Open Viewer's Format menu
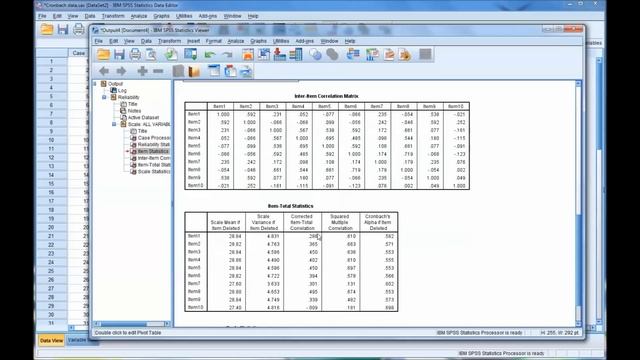Viewport: 640px width, 360px height. coord(213,41)
